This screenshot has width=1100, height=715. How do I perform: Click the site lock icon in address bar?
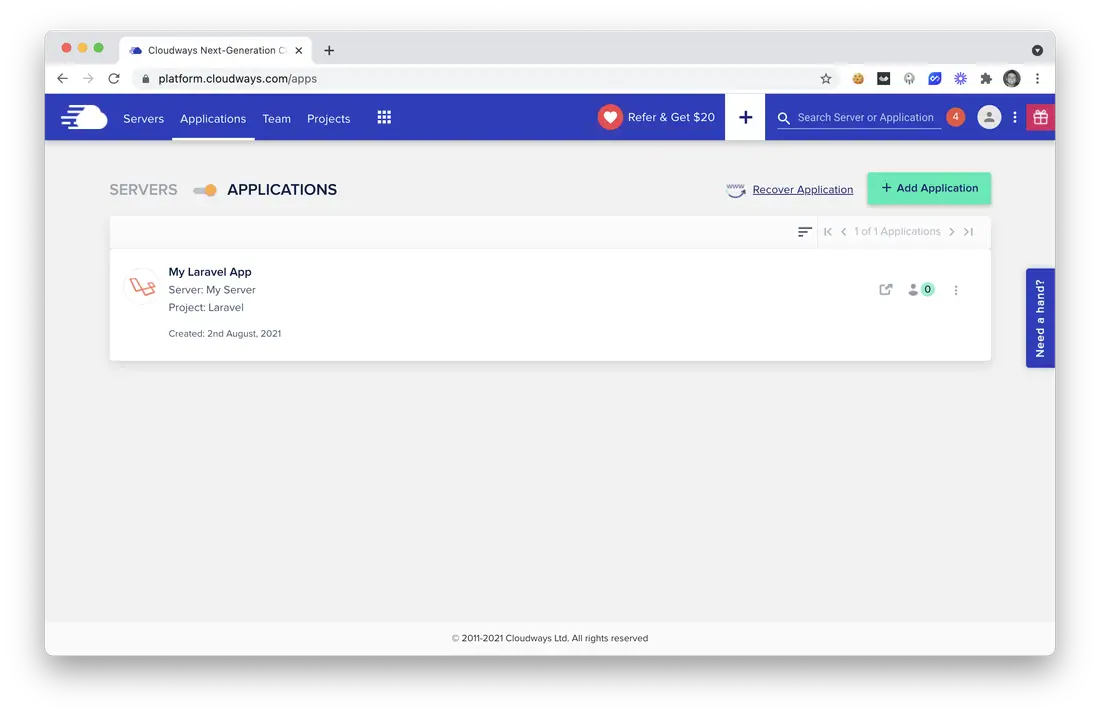click(x=145, y=79)
